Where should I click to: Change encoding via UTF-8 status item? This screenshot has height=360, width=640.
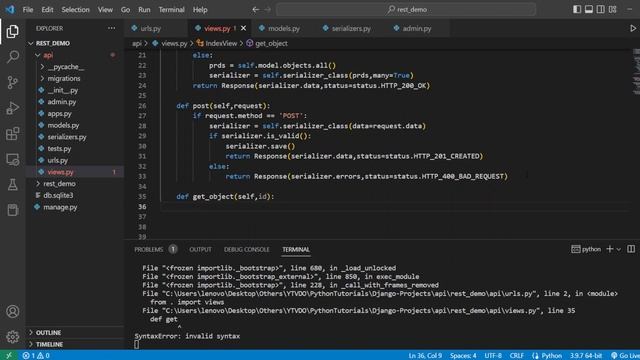[493, 356]
